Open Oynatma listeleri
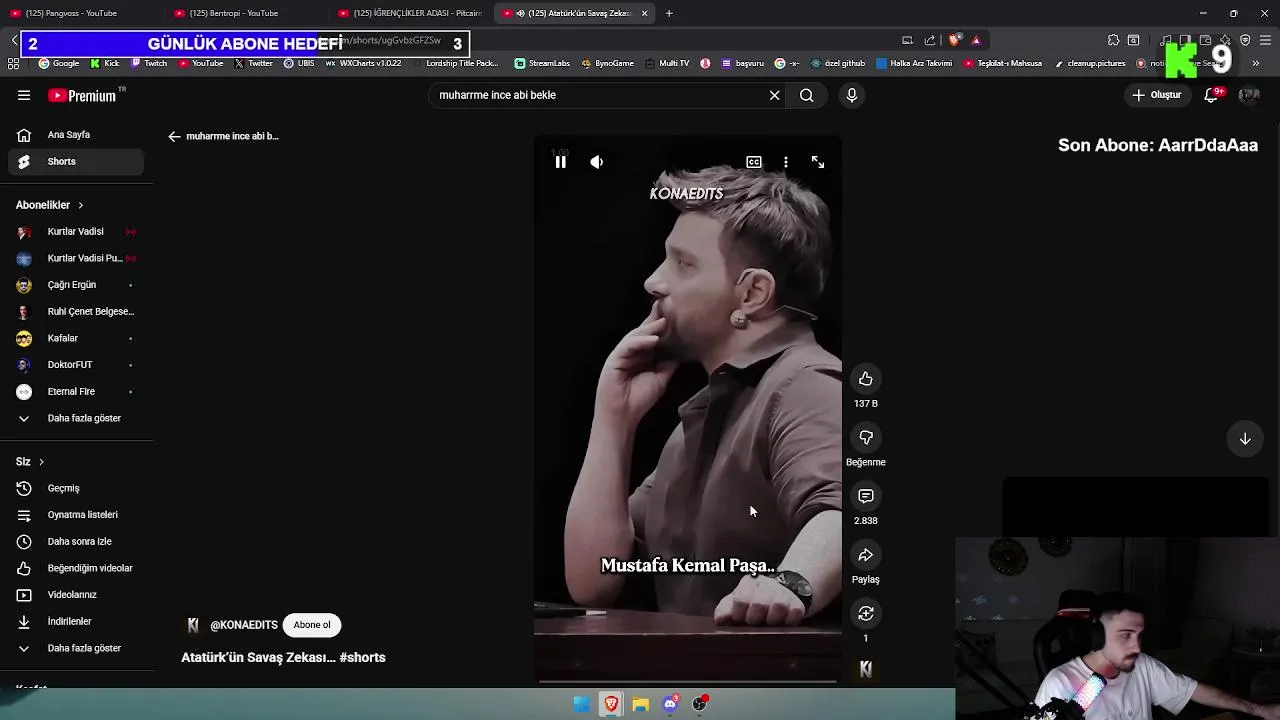Viewport: 1280px width, 720px height. coord(76,515)
